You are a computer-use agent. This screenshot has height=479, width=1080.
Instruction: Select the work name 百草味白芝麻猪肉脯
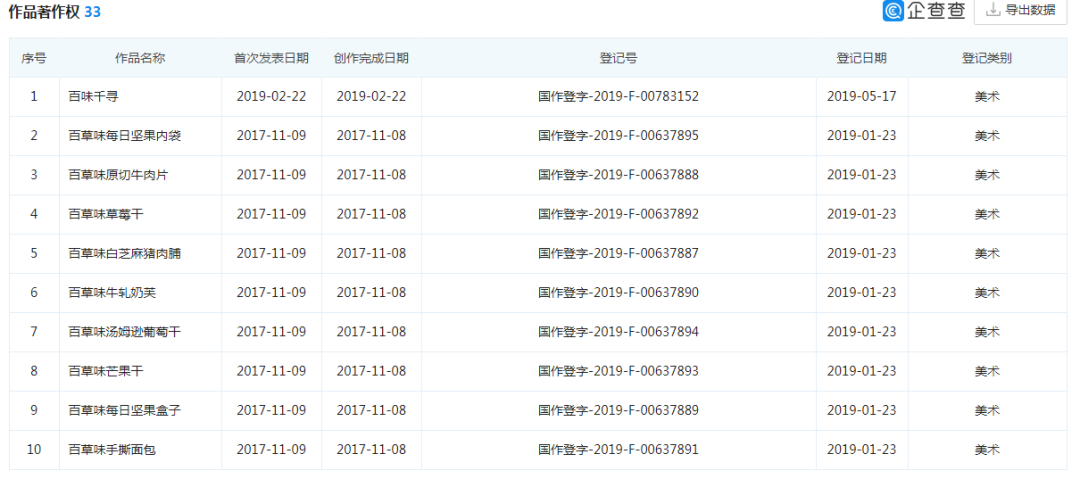(x=125, y=254)
